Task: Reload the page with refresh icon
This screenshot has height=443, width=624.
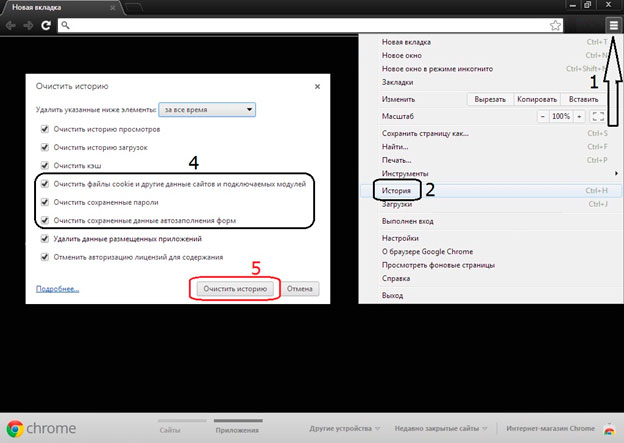Action: 46,25
